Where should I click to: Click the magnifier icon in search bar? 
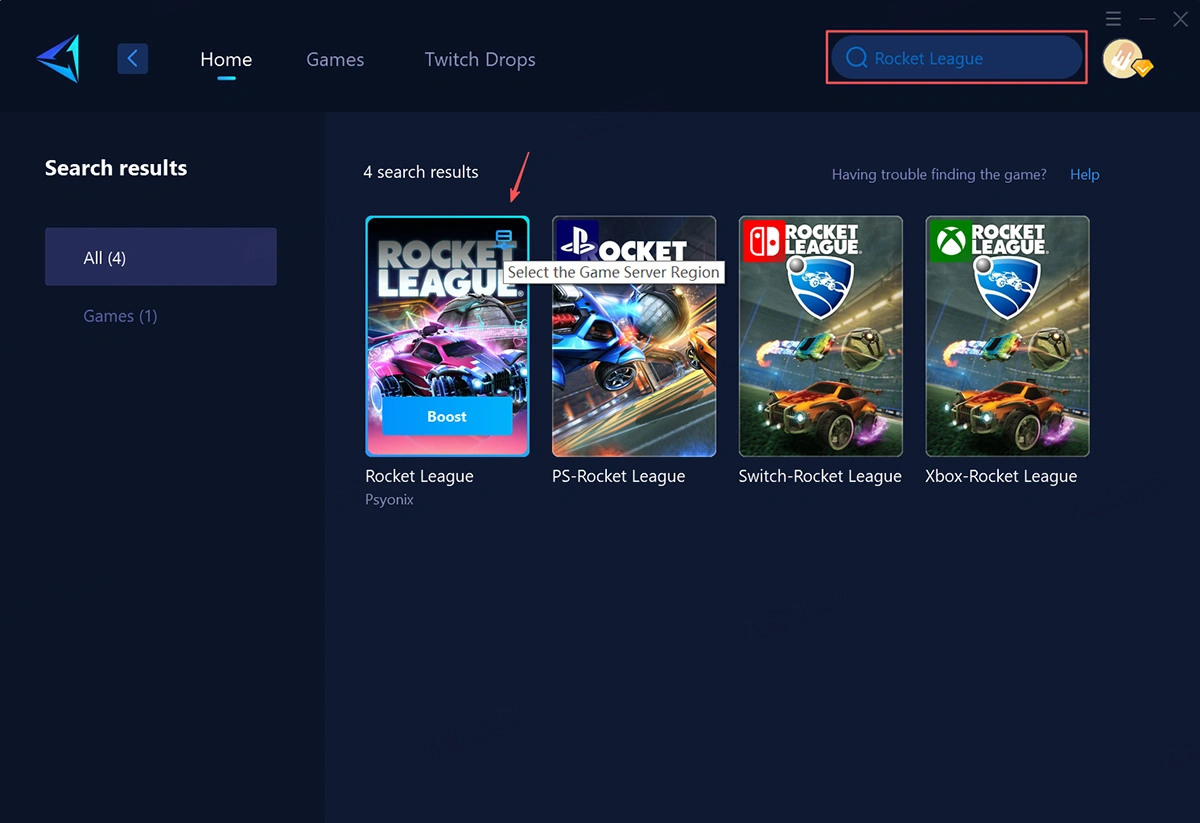coord(856,58)
